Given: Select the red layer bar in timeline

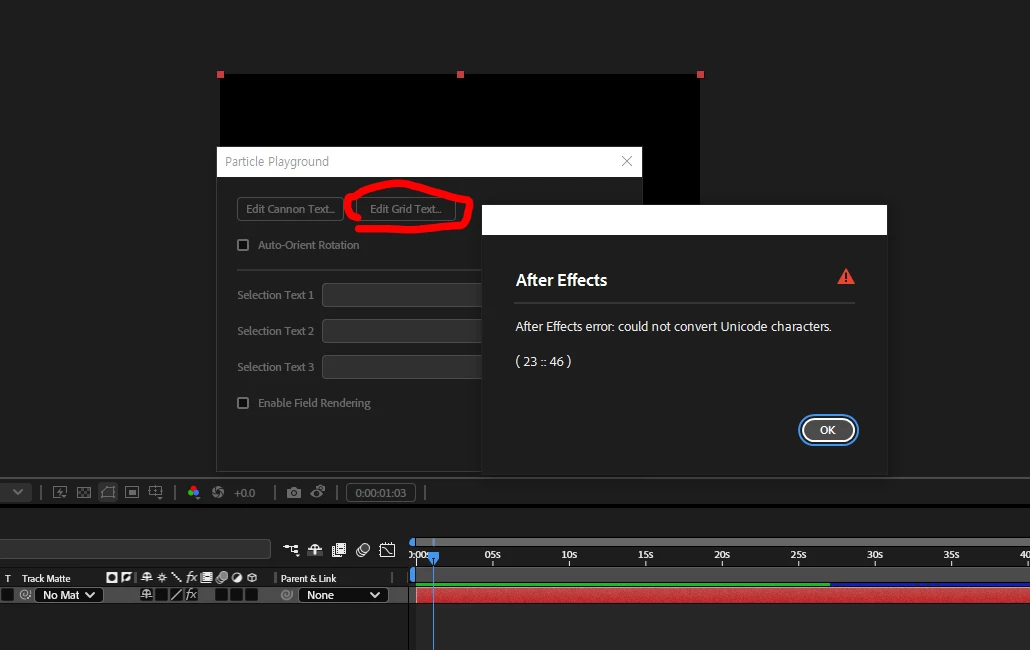Looking at the screenshot, I should [x=723, y=596].
